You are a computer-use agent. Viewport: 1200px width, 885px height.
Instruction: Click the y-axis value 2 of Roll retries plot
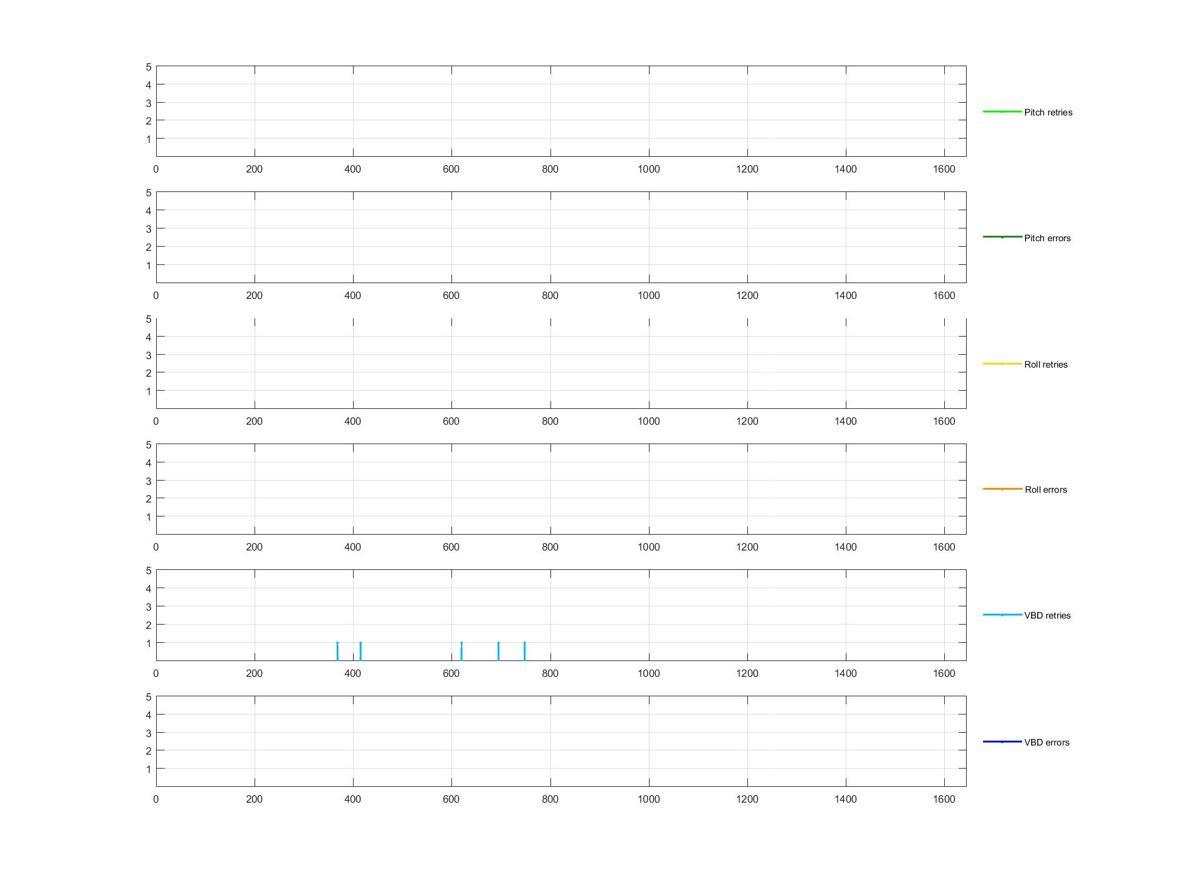click(148, 373)
